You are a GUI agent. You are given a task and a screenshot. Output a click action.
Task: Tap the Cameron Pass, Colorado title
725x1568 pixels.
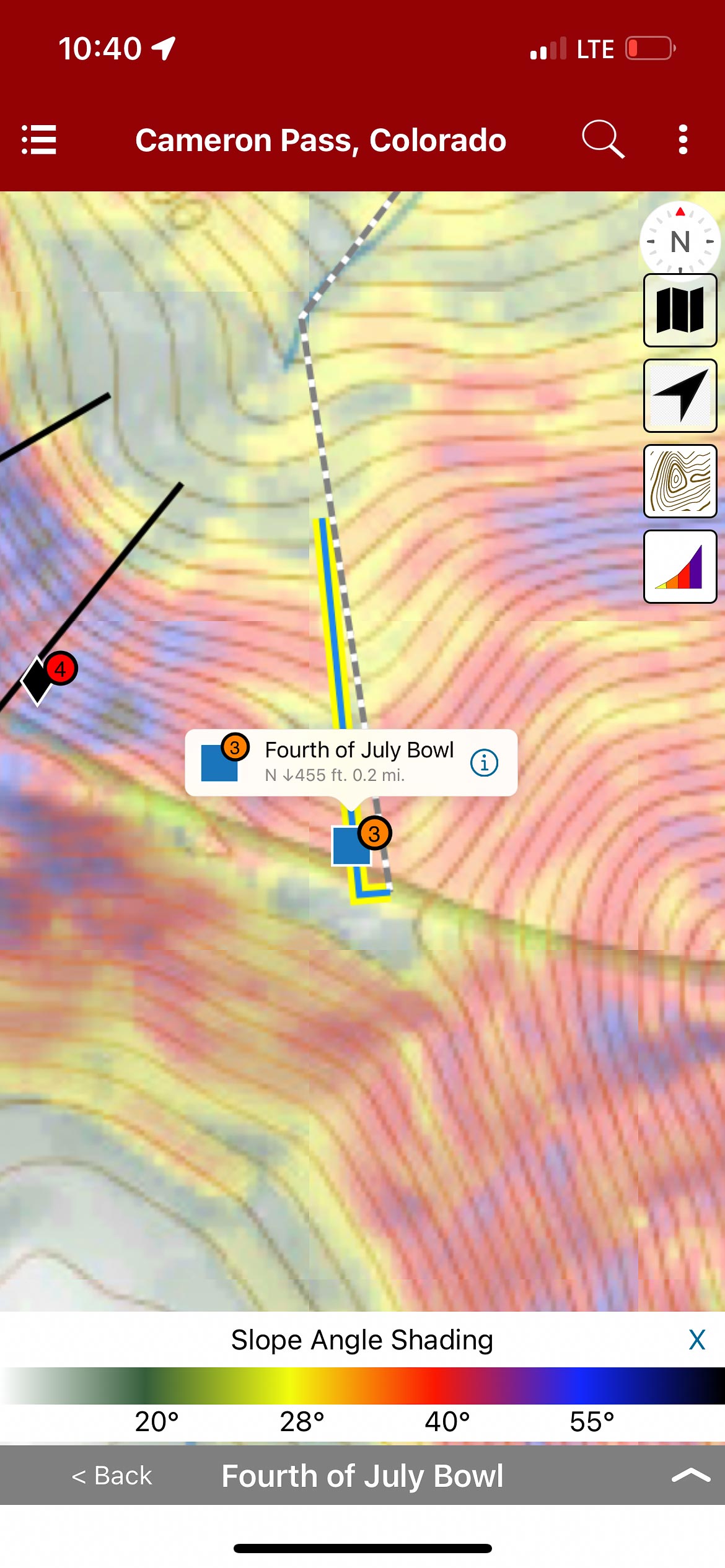click(x=320, y=140)
